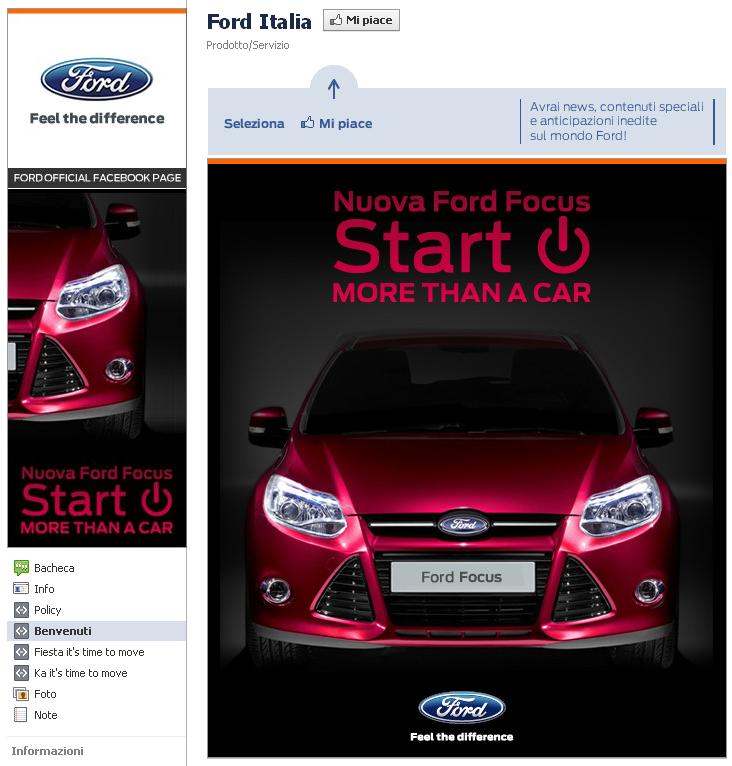The image size is (732, 766).
Task: Click the Ford logo at banner bottom
Action: pyautogui.click(x=462, y=707)
